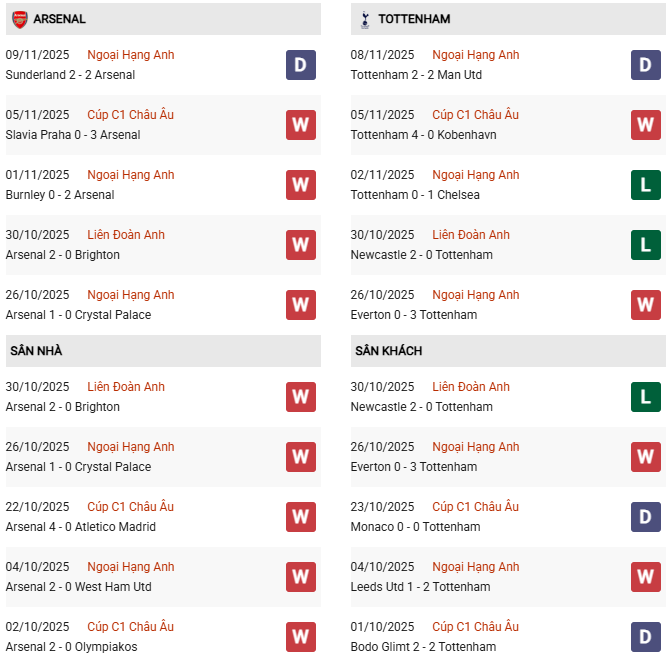Image resolution: width=666 pixels, height=663 pixels.
Task: Click the W badge for Burnley vs Arsenal
Action: pos(300,185)
